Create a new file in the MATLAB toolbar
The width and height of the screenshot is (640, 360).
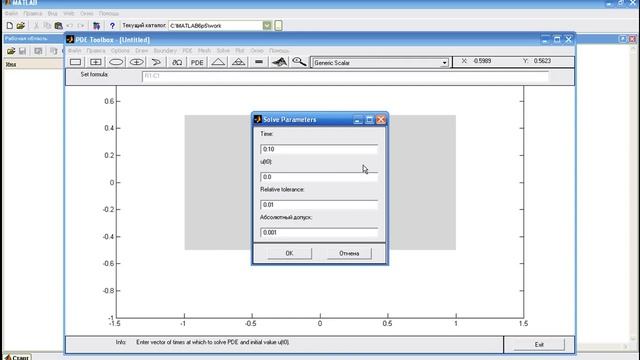click(x=10, y=26)
